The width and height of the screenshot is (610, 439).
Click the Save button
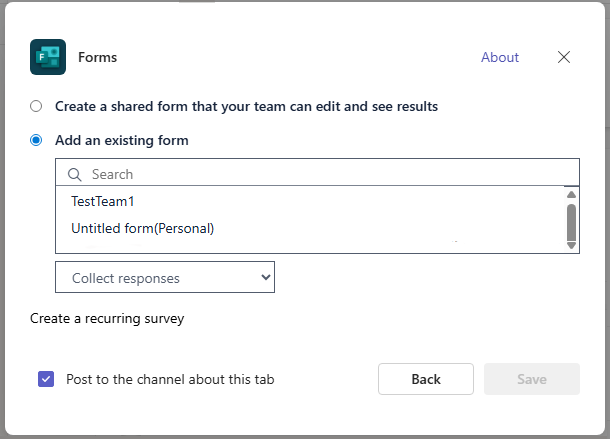pyautogui.click(x=532, y=379)
